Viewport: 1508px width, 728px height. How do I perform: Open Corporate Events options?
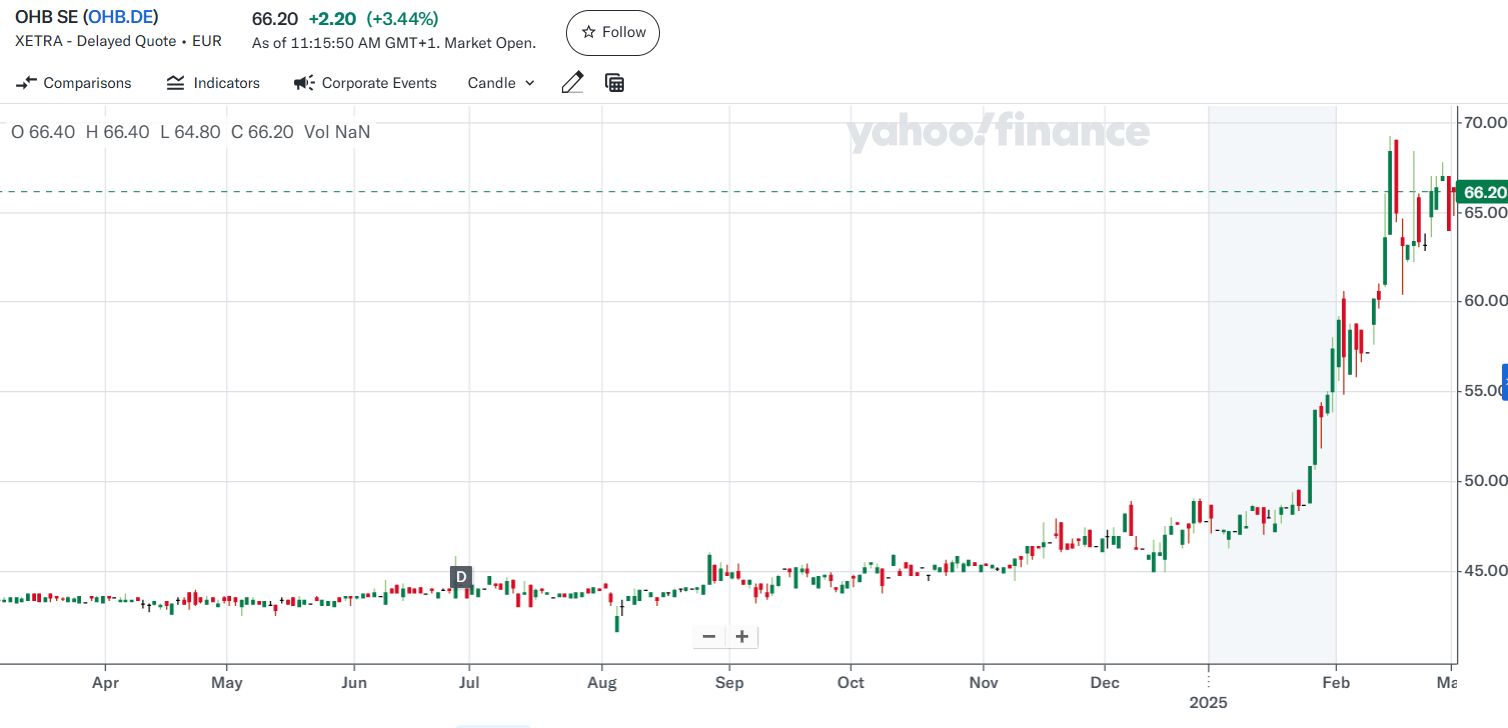[x=365, y=83]
